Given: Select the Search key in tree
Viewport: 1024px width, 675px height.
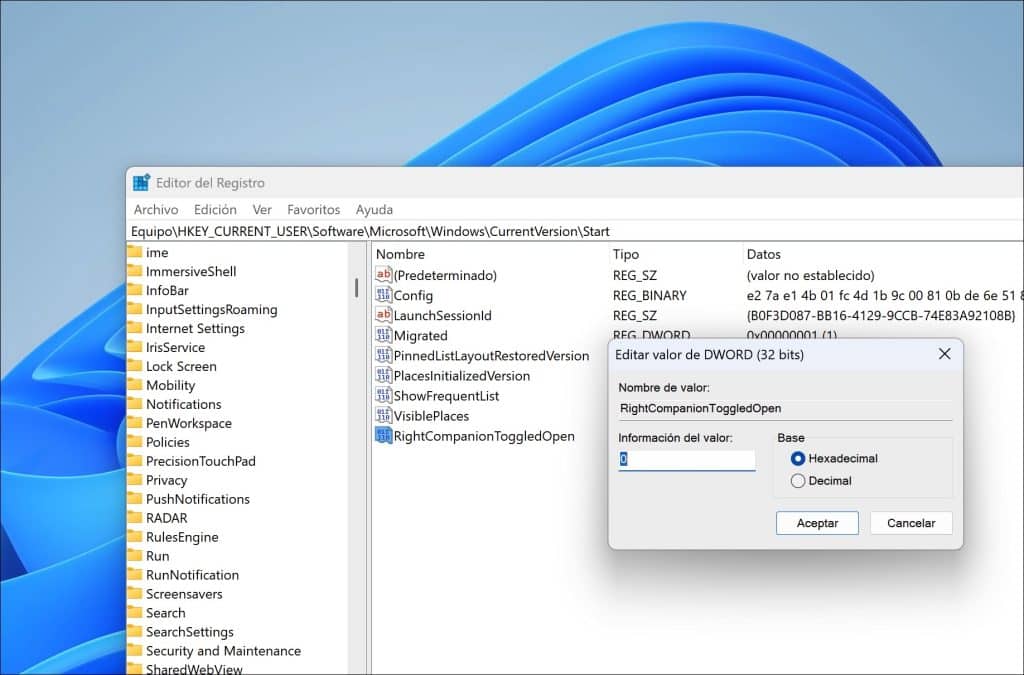Looking at the screenshot, I should coord(165,613).
